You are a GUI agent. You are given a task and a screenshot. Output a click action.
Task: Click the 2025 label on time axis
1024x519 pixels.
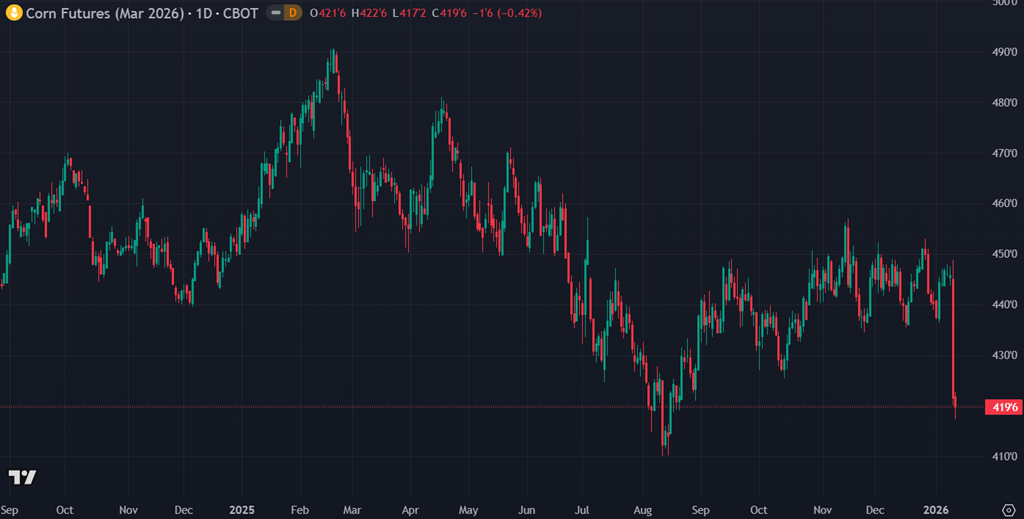[240, 509]
